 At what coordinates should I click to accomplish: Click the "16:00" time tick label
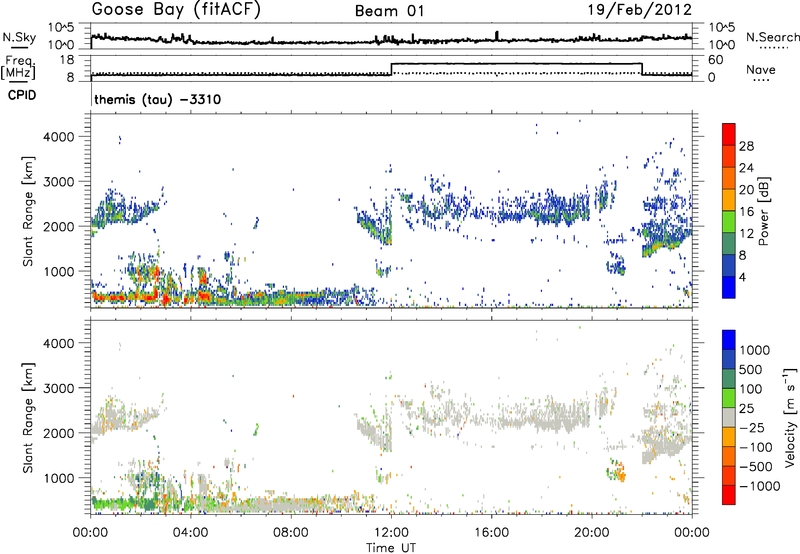pos(491,533)
